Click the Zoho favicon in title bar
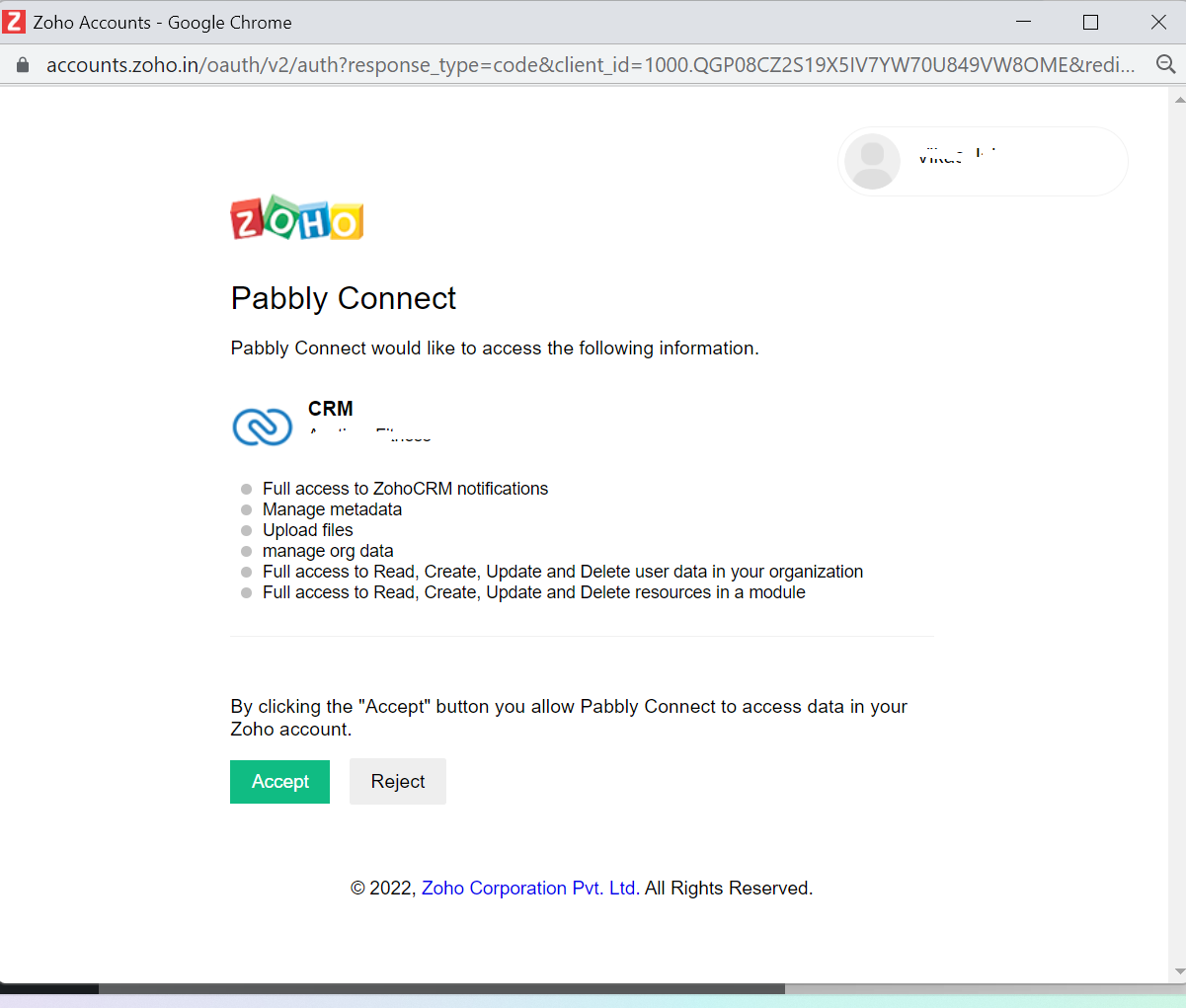The image size is (1186, 1008). pyautogui.click(x=14, y=22)
